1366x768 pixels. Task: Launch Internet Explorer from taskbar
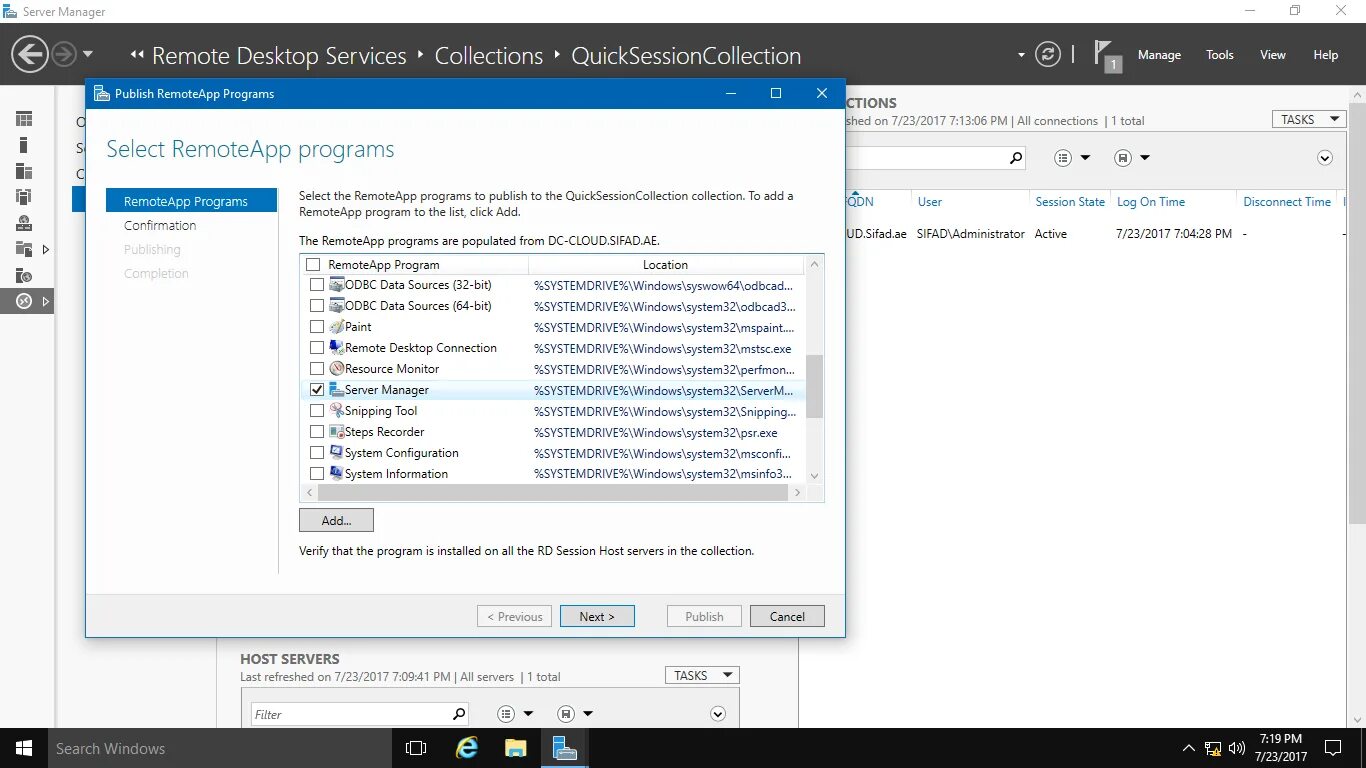[467, 748]
